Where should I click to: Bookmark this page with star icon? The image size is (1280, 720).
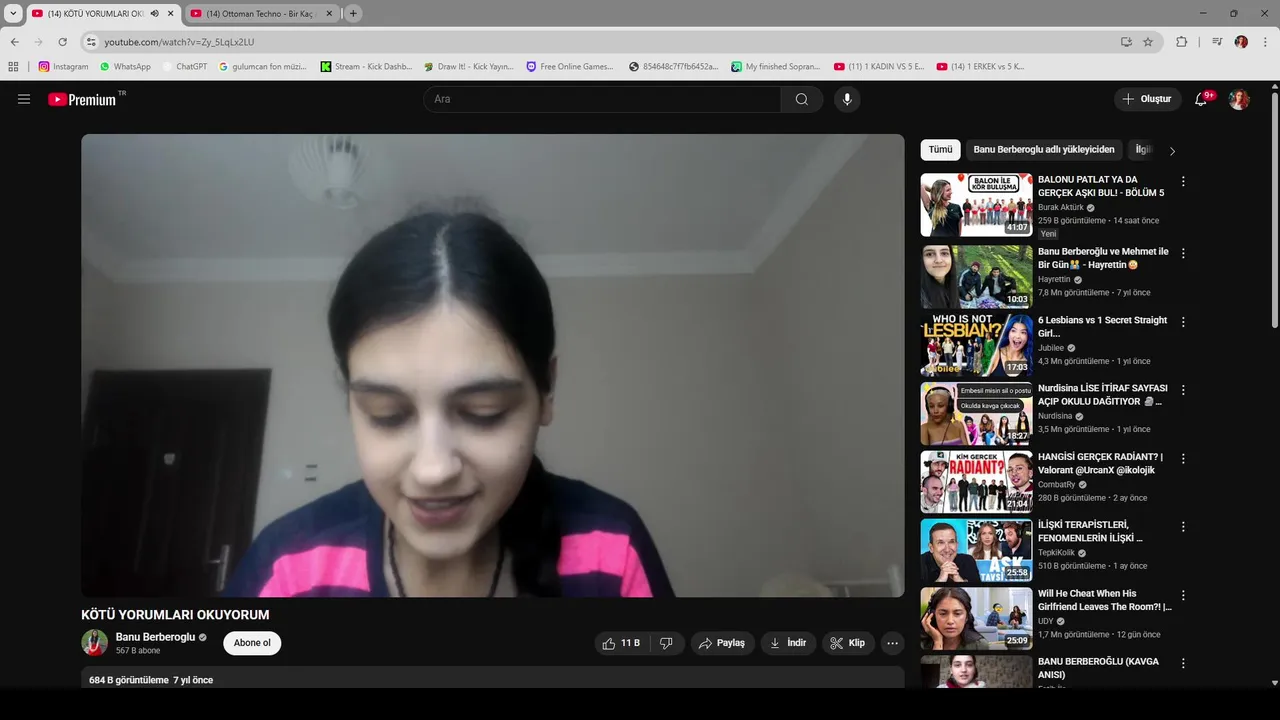click(1148, 42)
